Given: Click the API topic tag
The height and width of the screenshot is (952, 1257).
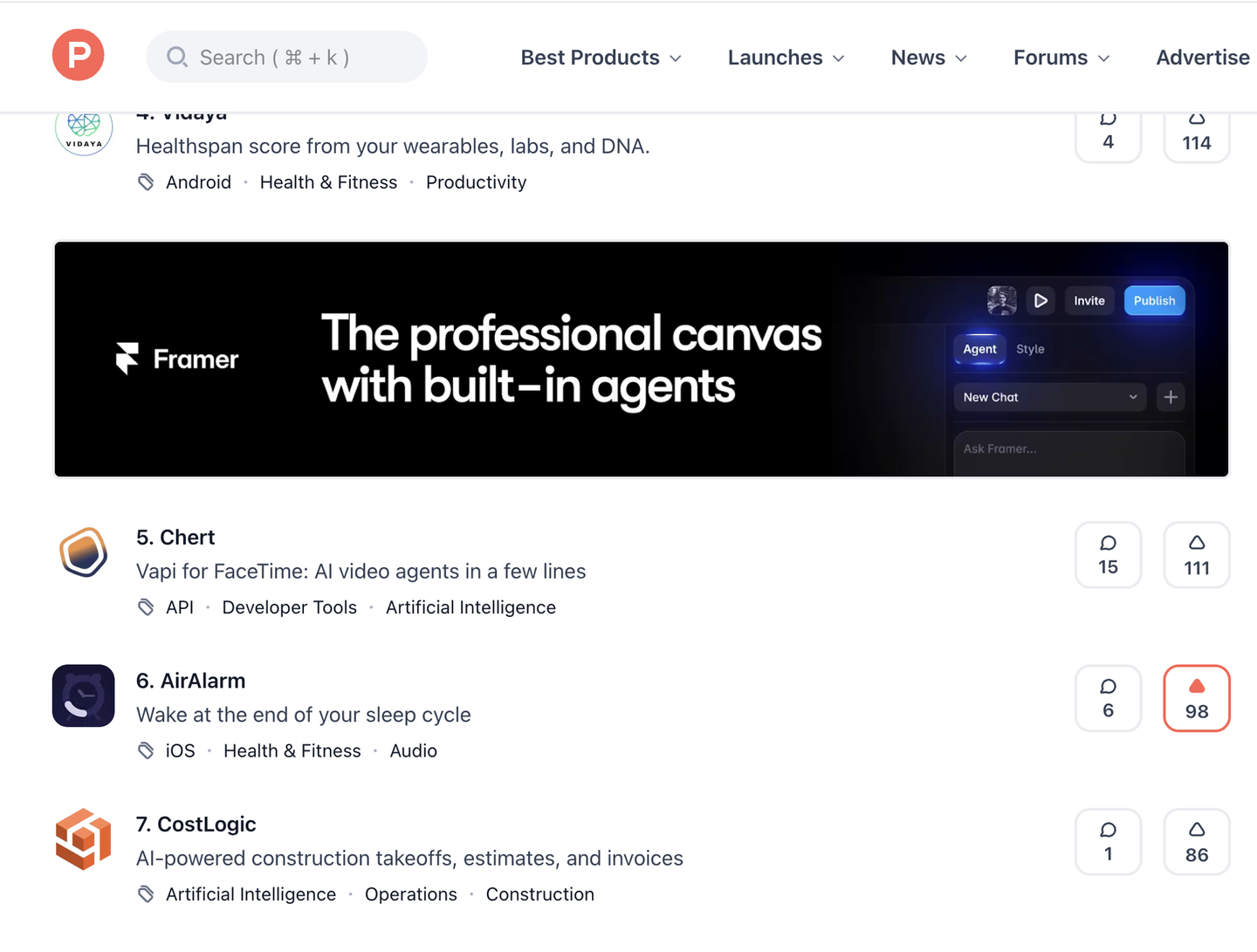Looking at the screenshot, I should 180,607.
